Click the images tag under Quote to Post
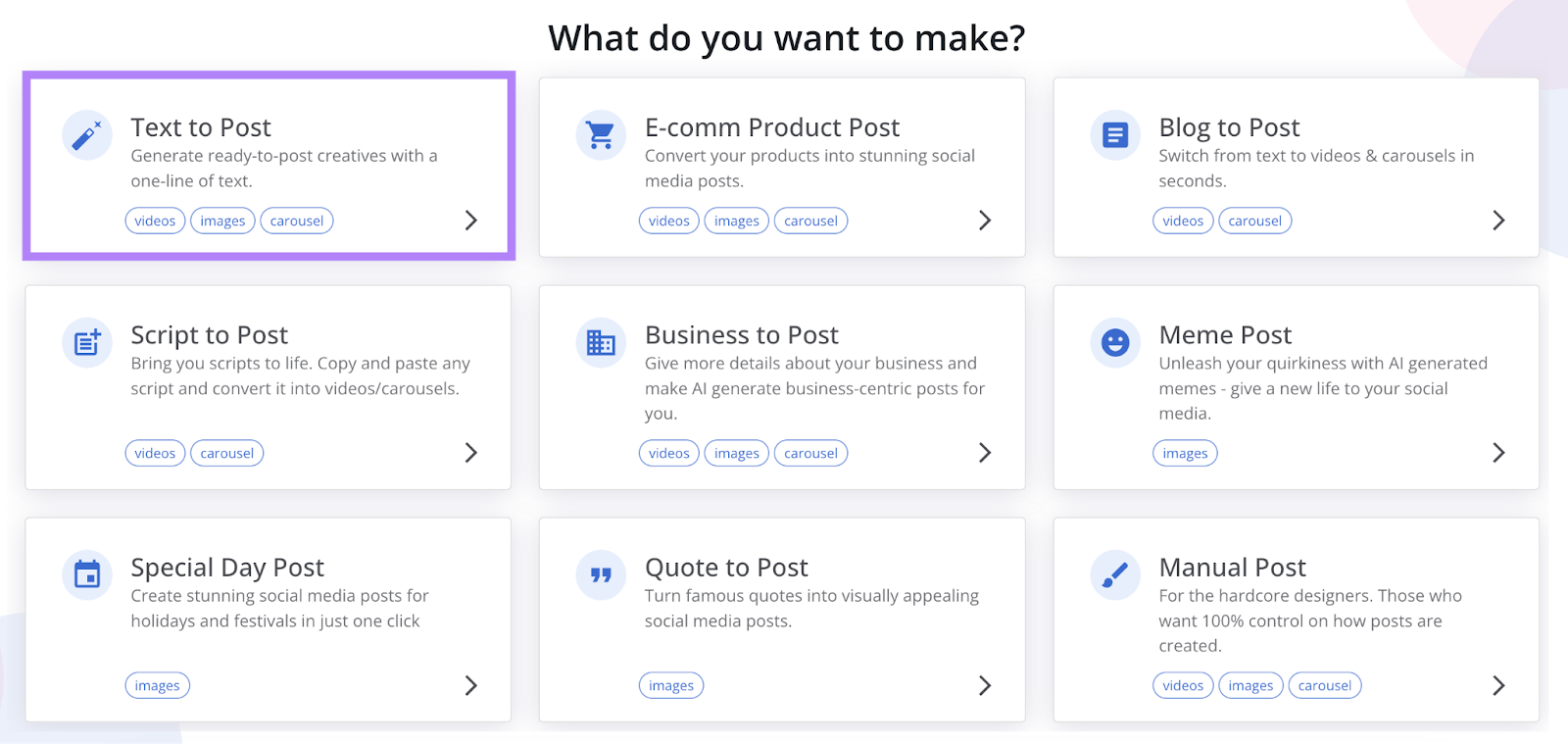Screen dimensions: 1568x744 point(671,684)
